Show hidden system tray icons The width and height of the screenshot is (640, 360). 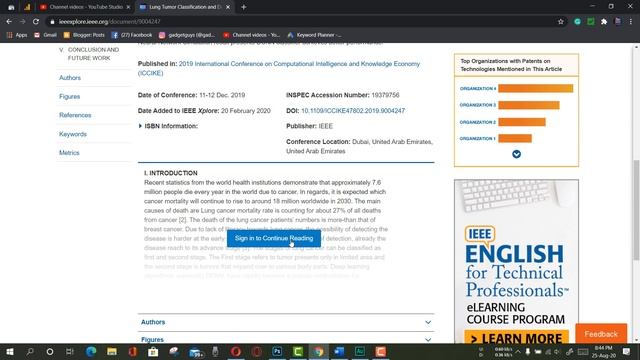coord(518,351)
